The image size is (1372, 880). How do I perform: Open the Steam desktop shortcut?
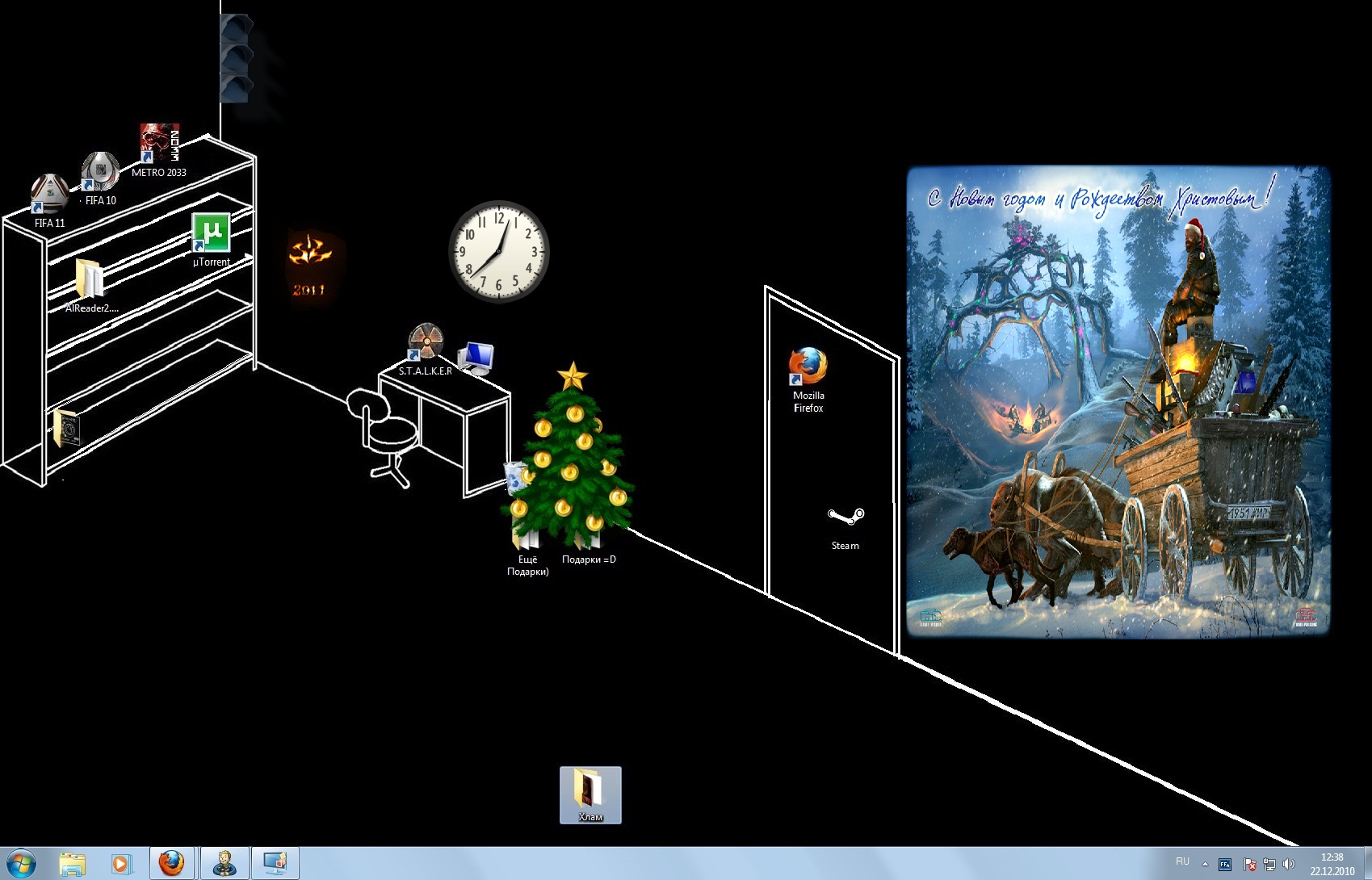(845, 529)
